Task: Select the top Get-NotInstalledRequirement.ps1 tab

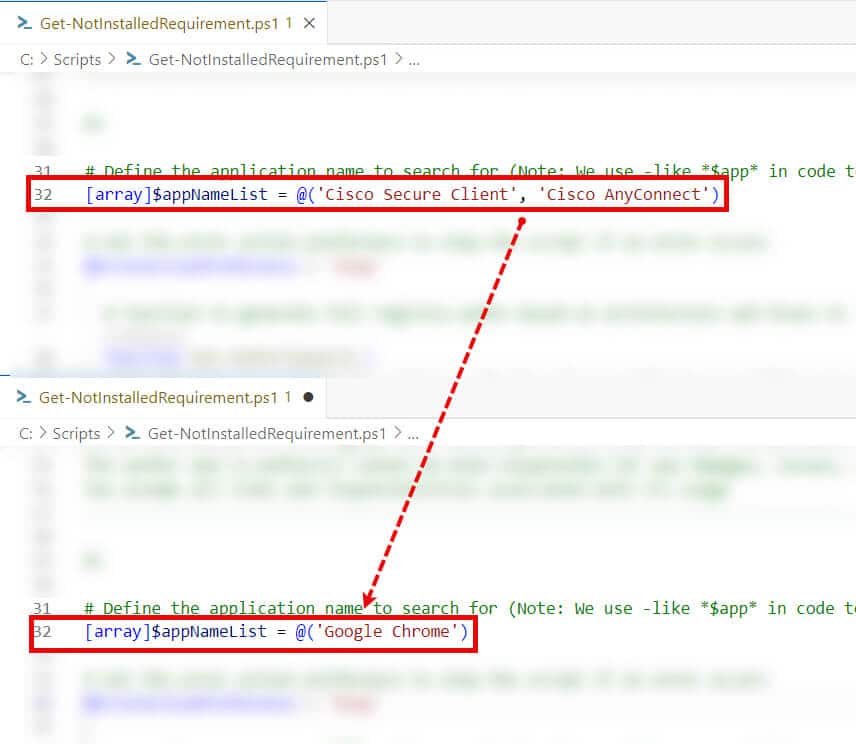Action: tap(163, 23)
